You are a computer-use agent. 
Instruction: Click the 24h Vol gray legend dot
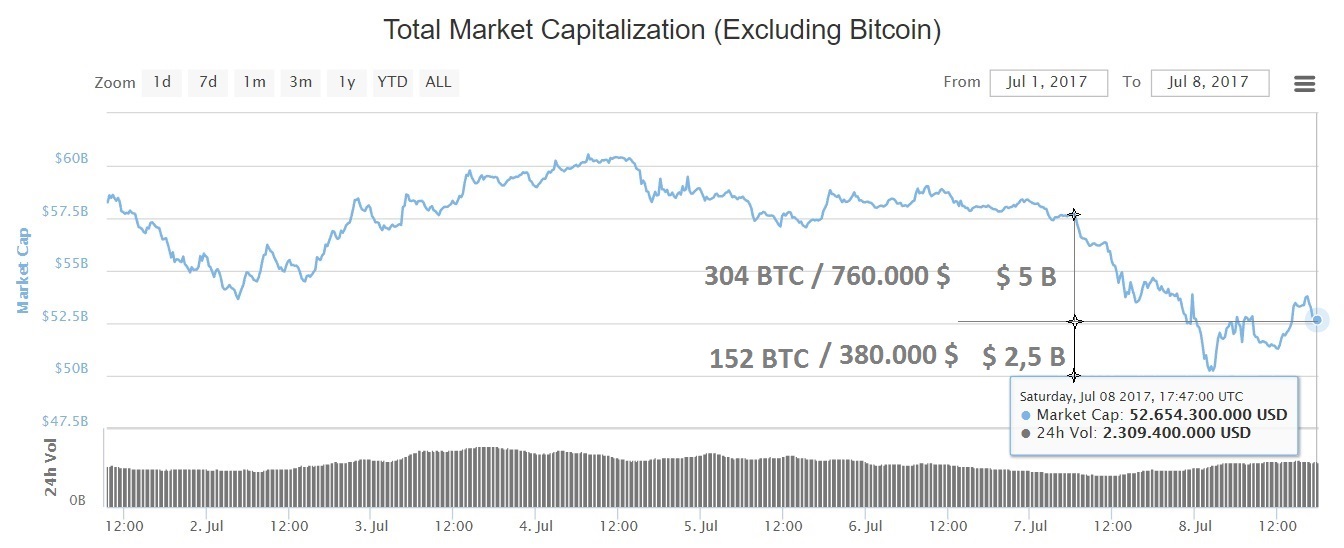1026,433
